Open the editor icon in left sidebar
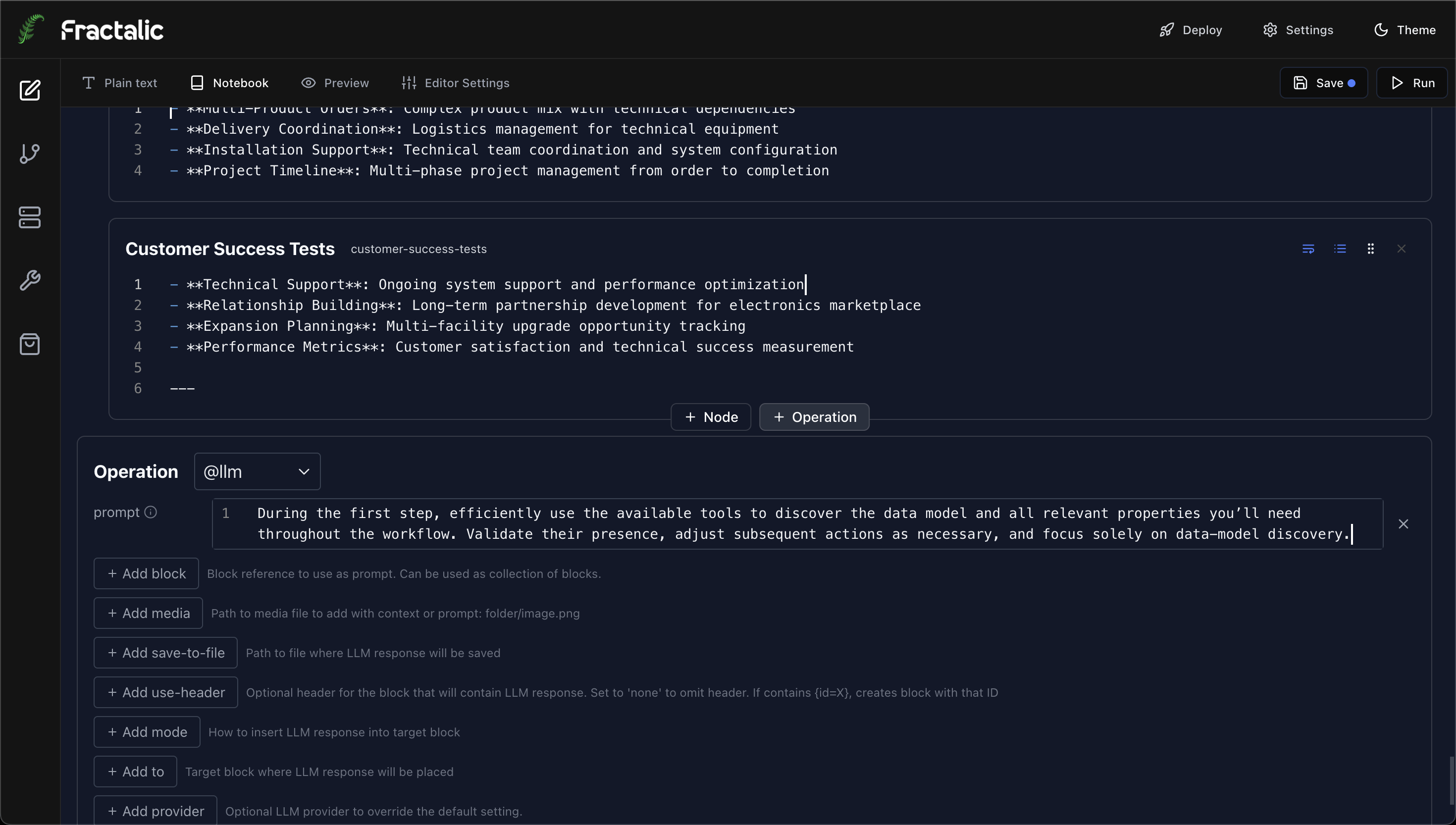The width and height of the screenshot is (1456, 825). coord(30,90)
